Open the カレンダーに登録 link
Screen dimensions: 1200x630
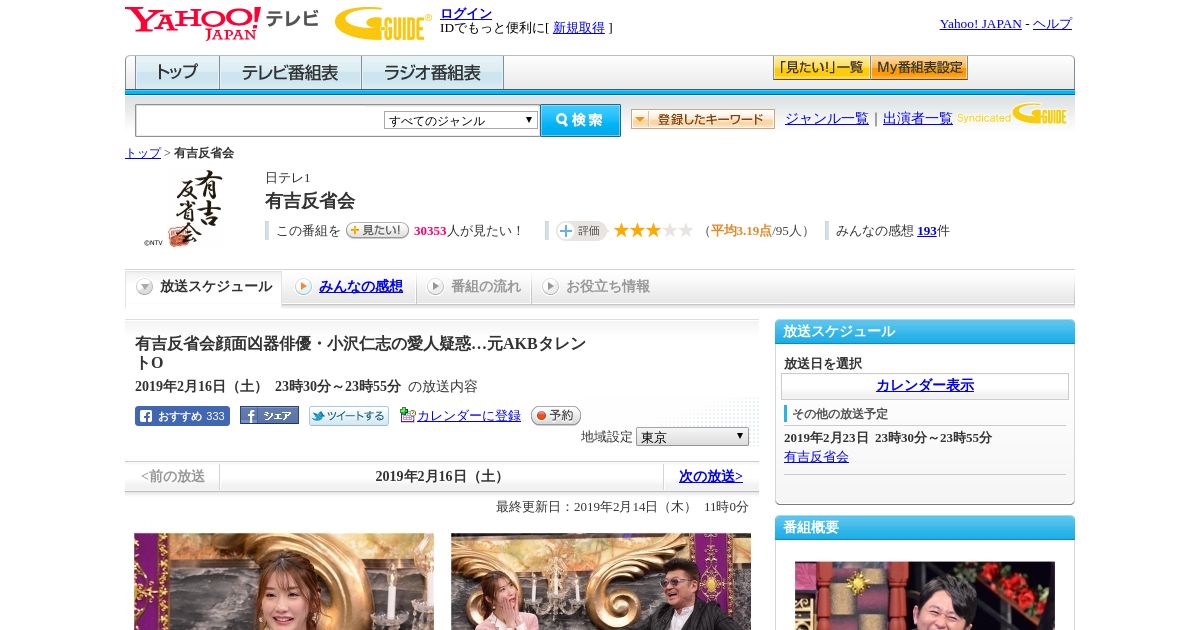click(x=469, y=416)
